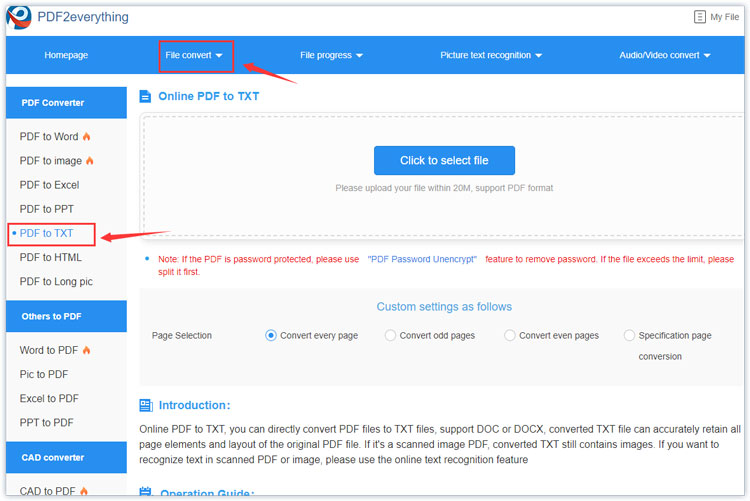Click the Introduction: heading text
750x501 pixels.
(x=195, y=405)
